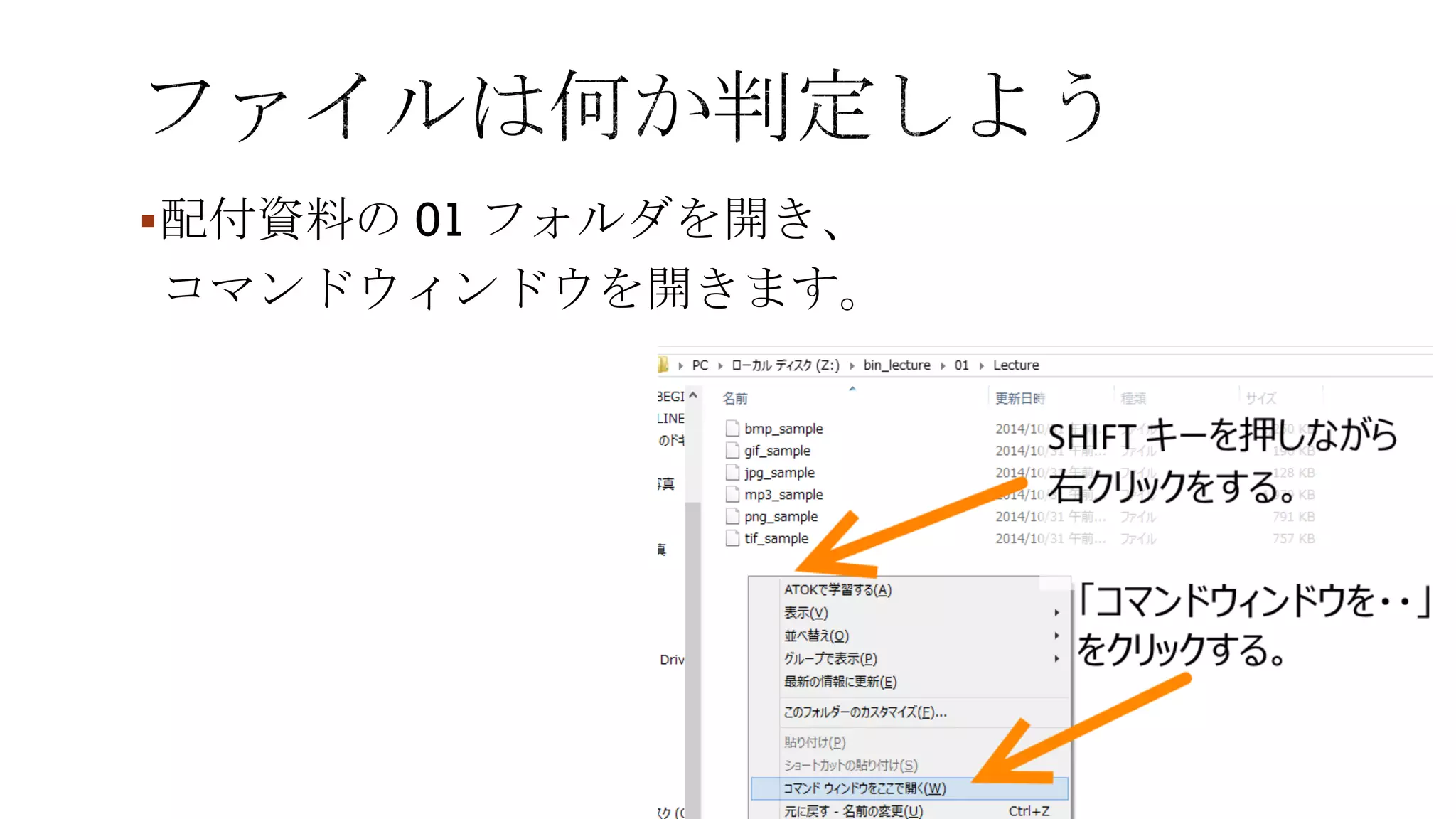The height and width of the screenshot is (819, 1456).
Task: Choose コマンド ウィンドウをここで開く(W)
Action: click(909, 788)
